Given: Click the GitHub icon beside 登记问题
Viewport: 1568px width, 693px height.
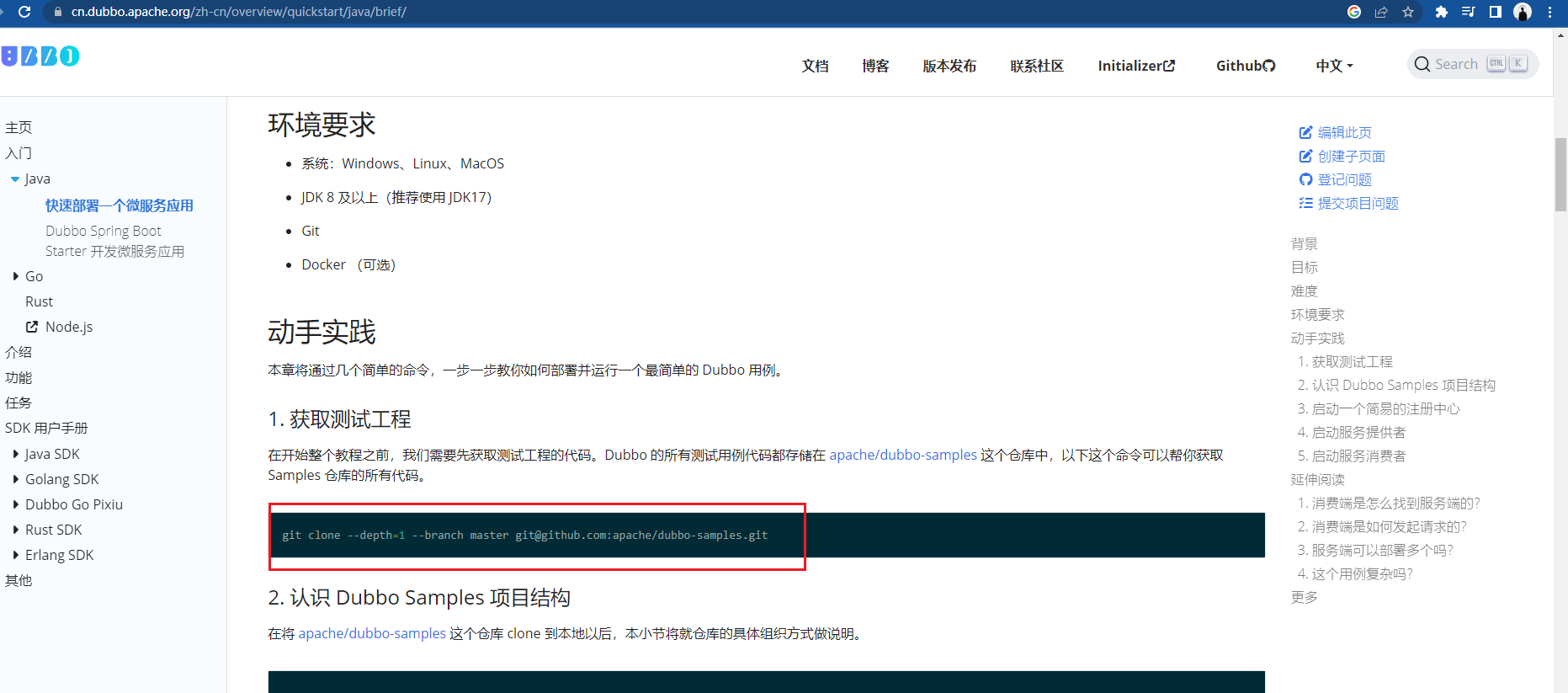Looking at the screenshot, I should point(1305,179).
